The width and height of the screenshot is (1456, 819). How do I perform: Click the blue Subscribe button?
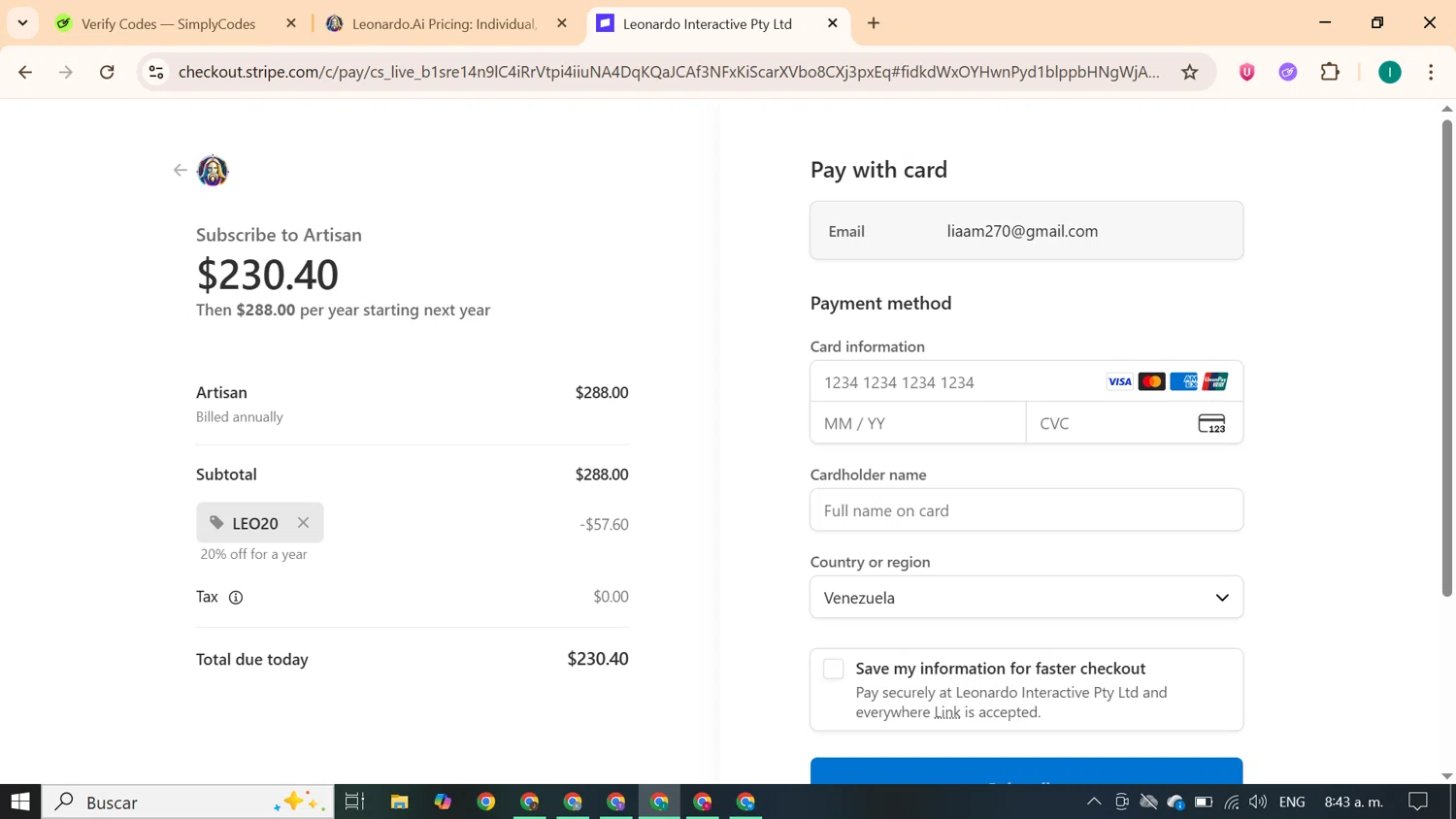1026,770
